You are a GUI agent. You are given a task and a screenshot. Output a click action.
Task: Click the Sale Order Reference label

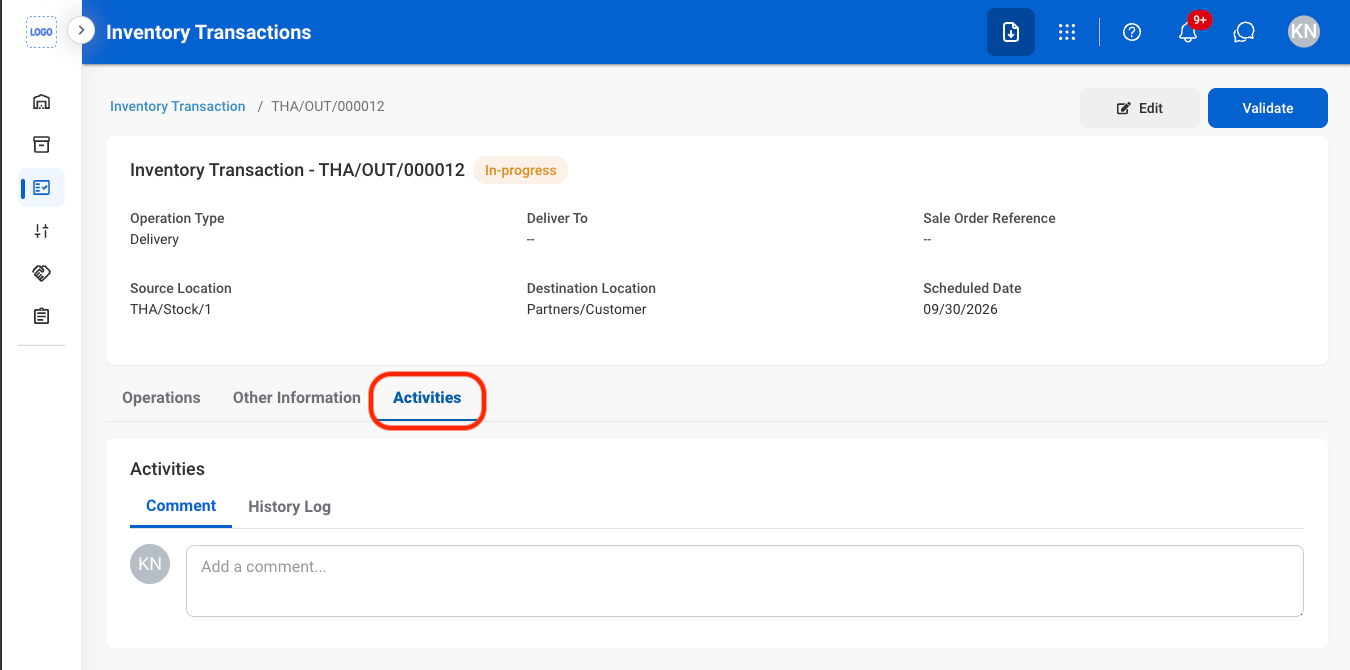[x=989, y=218]
